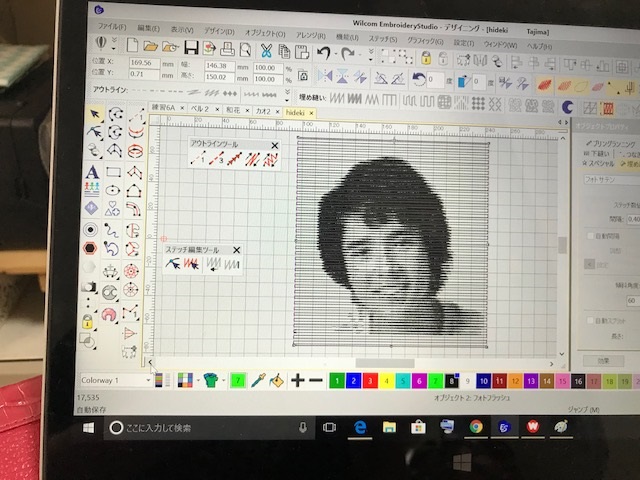The image size is (640, 480).
Task: Close the hideki design tab
Action: click(311, 113)
